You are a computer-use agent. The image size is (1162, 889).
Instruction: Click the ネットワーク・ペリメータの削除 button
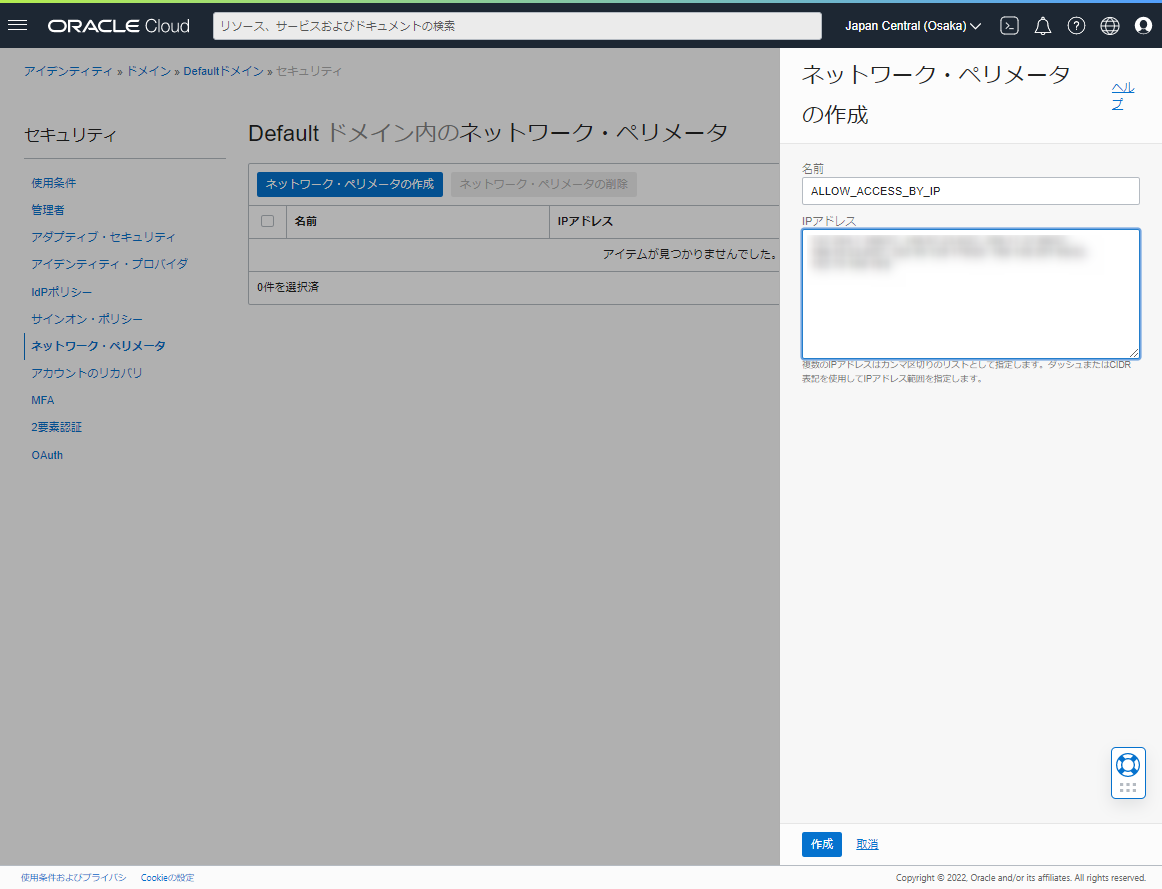tap(543, 184)
